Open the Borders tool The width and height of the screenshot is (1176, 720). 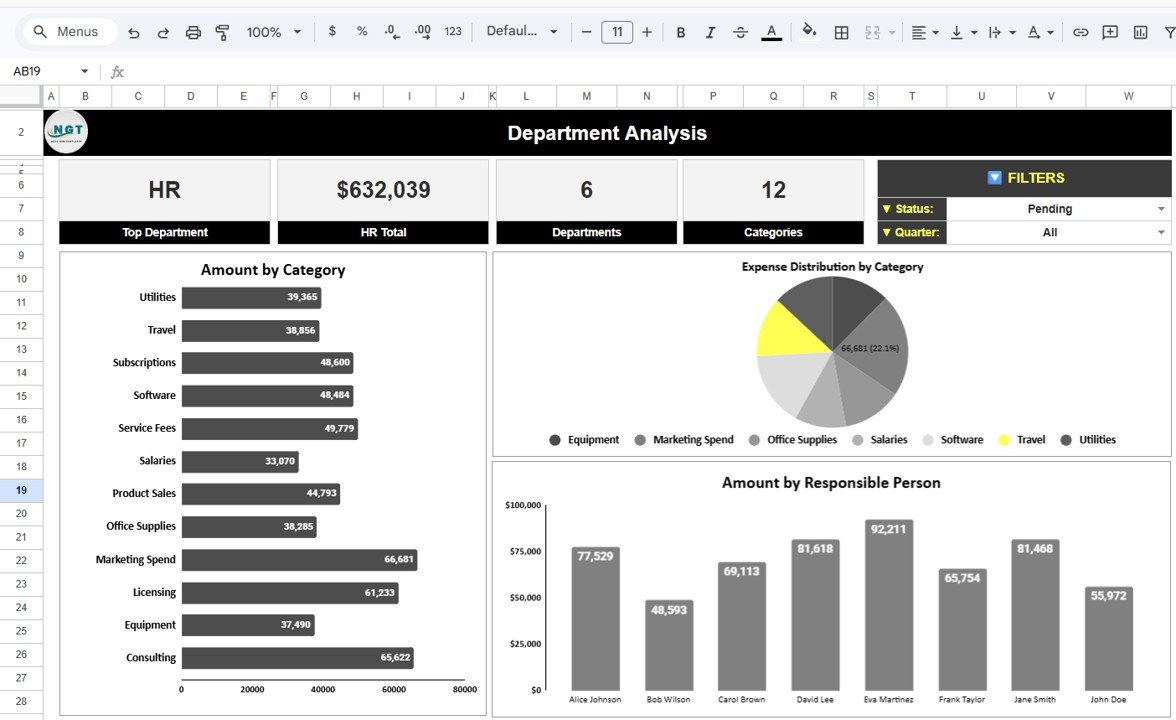click(x=841, y=31)
